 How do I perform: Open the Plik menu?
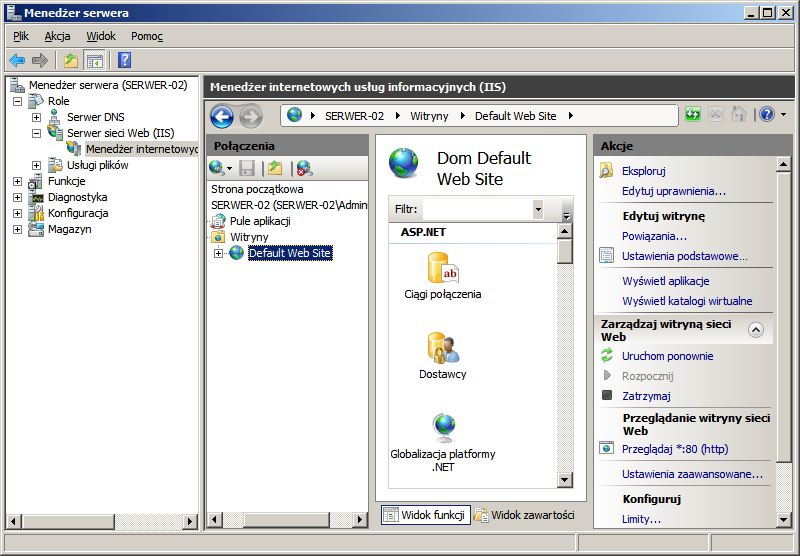tap(21, 36)
